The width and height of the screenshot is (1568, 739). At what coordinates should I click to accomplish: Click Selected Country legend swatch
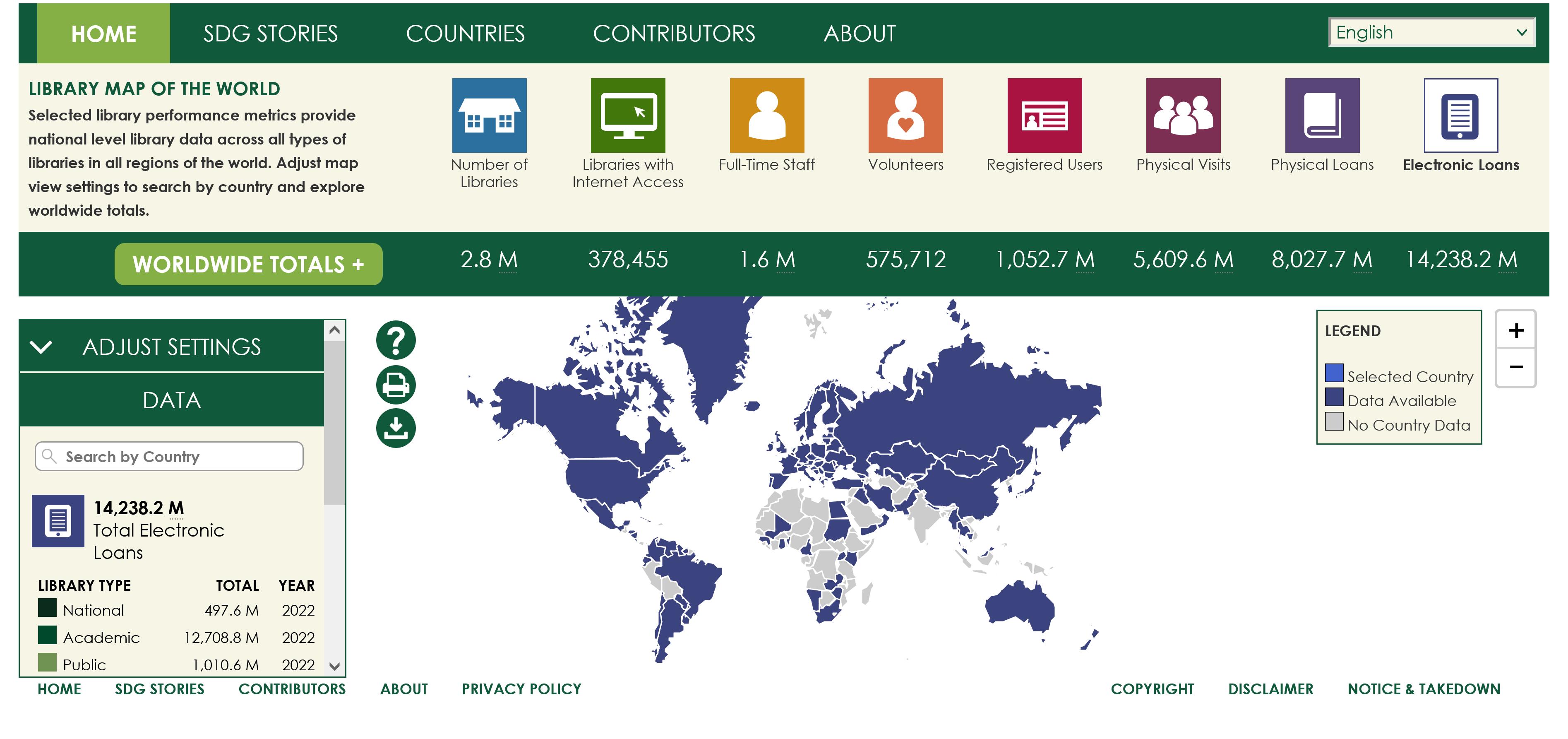(x=1334, y=373)
